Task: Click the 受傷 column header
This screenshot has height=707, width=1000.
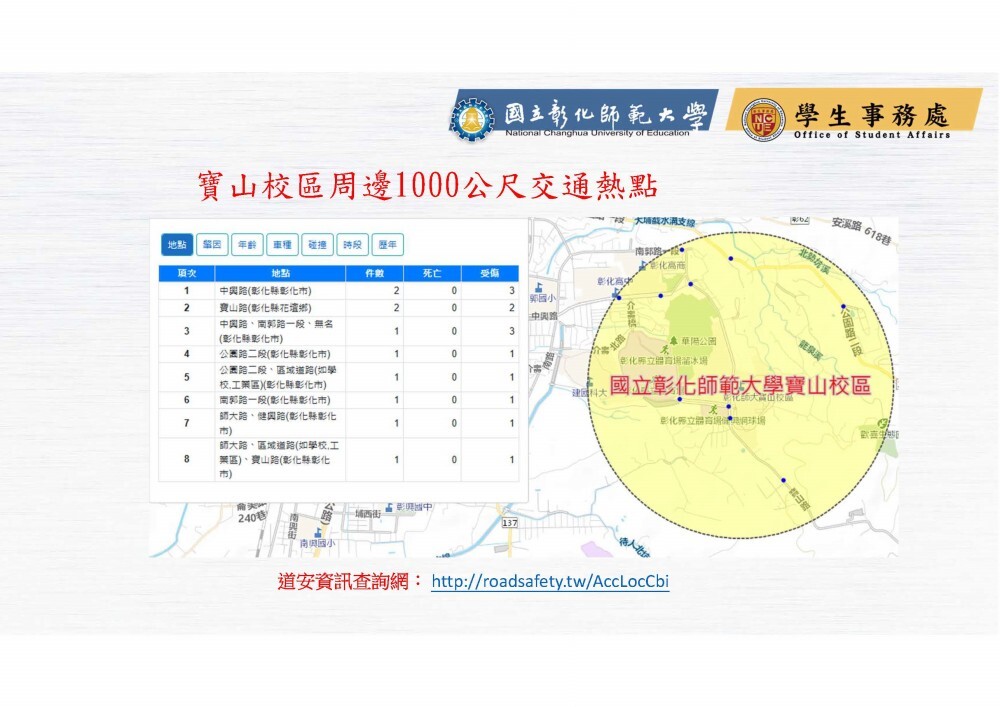Action: (490, 273)
